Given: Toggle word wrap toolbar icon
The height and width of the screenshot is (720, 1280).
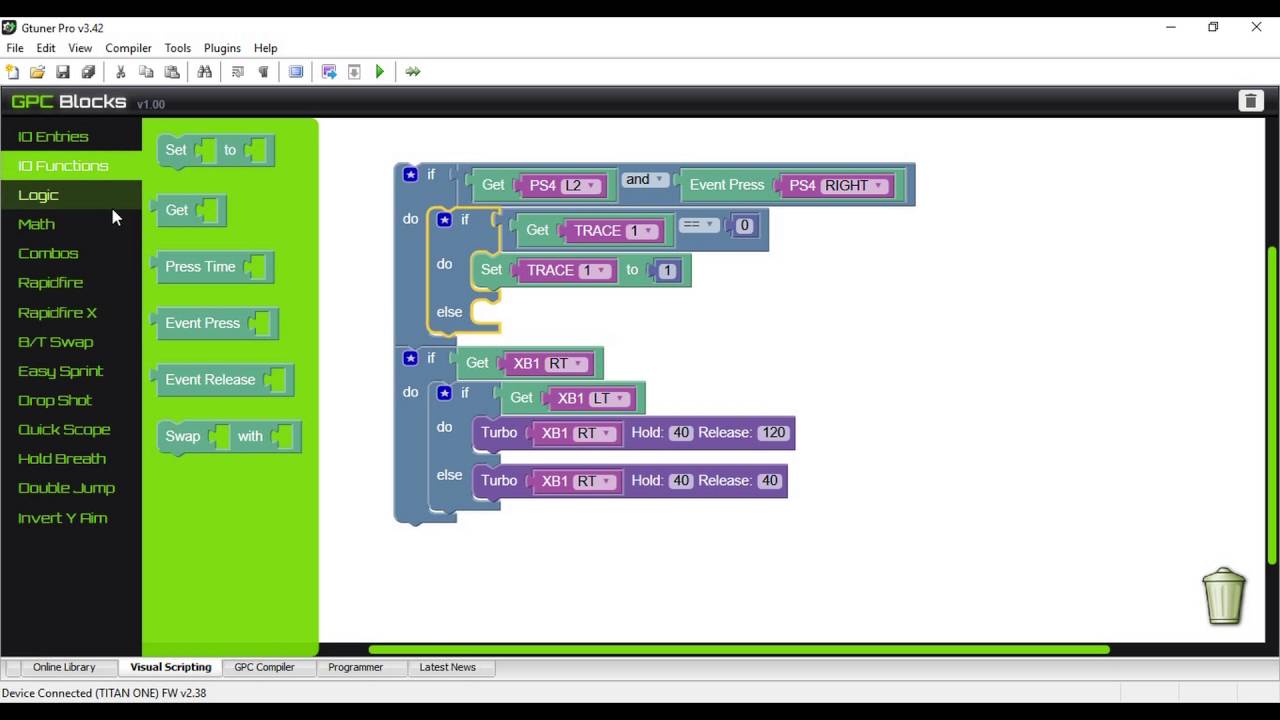Looking at the screenshot, I should tap(238, 72).
